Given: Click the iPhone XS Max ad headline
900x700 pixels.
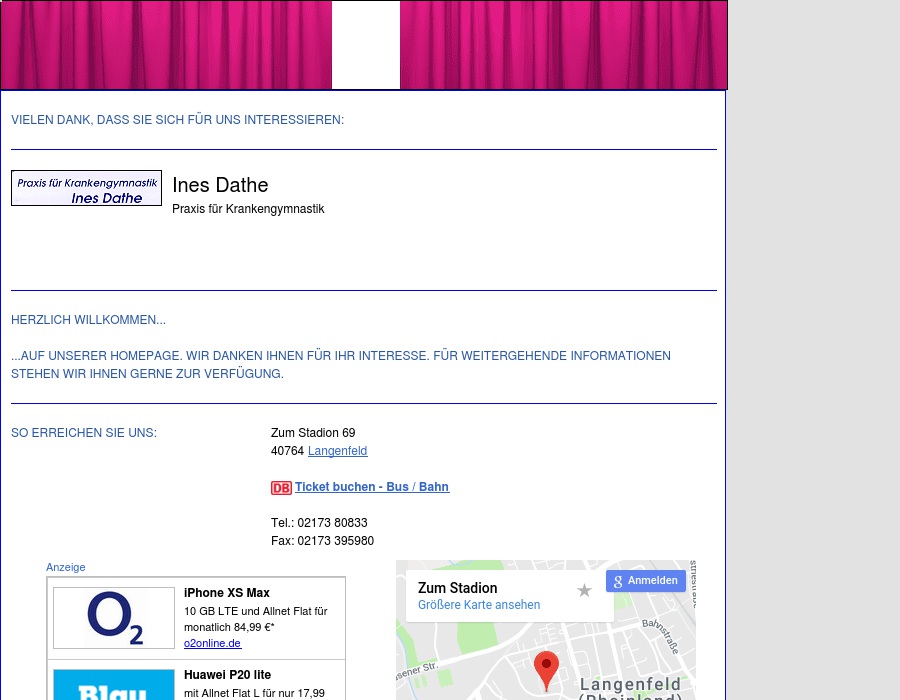Looking at the screenshot, I should 227,592.
